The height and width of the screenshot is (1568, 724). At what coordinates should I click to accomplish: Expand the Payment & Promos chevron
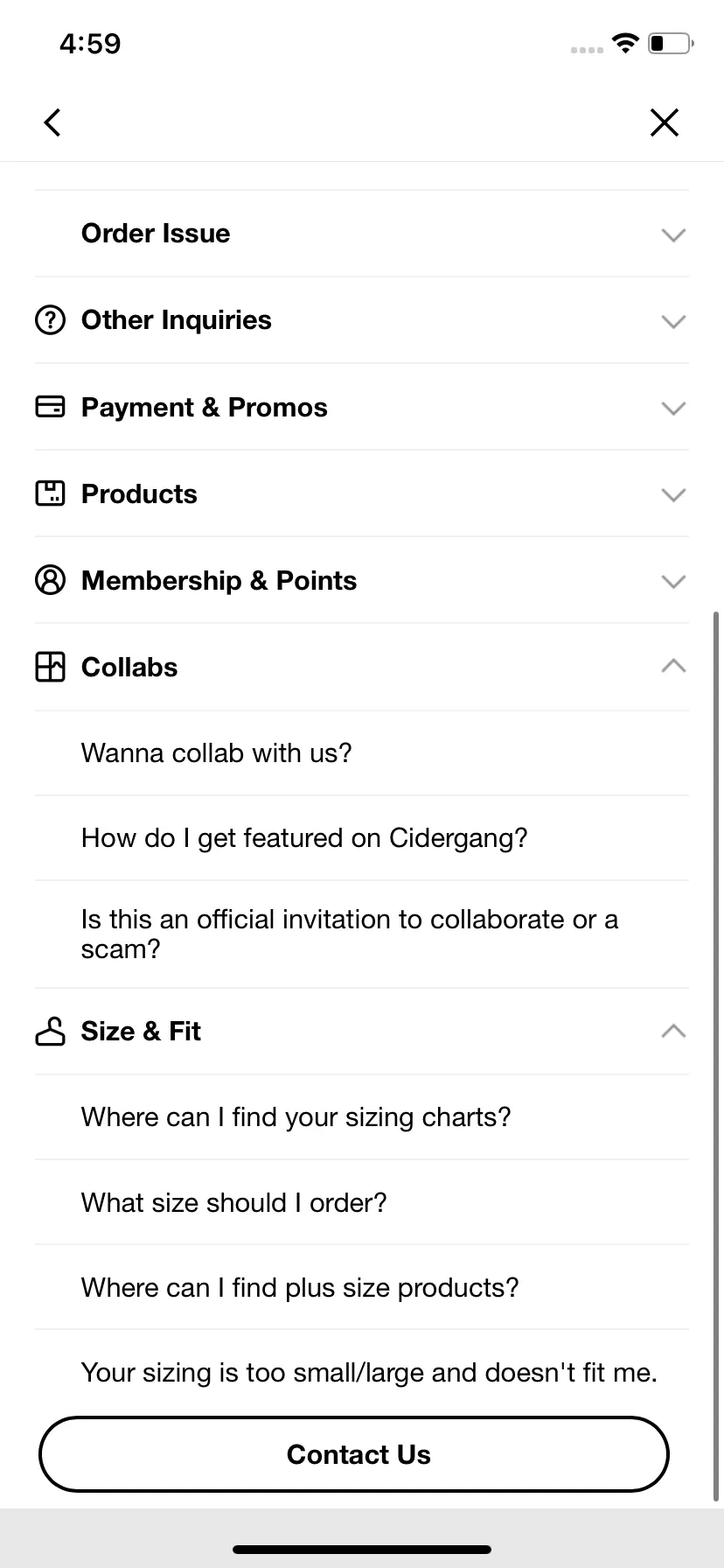coord(673,408)
